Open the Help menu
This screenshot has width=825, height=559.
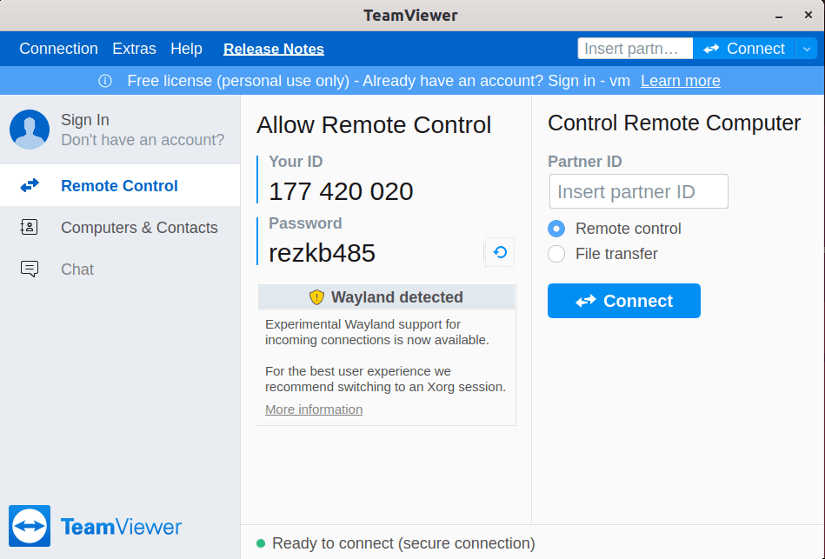click(x=186, y=49)
